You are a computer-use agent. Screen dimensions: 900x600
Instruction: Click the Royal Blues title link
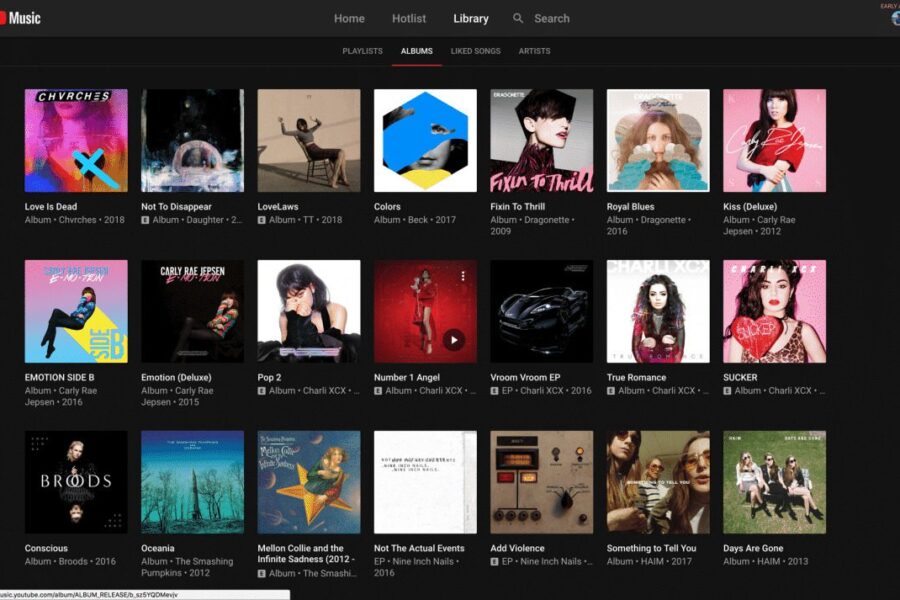pyautogui.click(x=630, y=207)
